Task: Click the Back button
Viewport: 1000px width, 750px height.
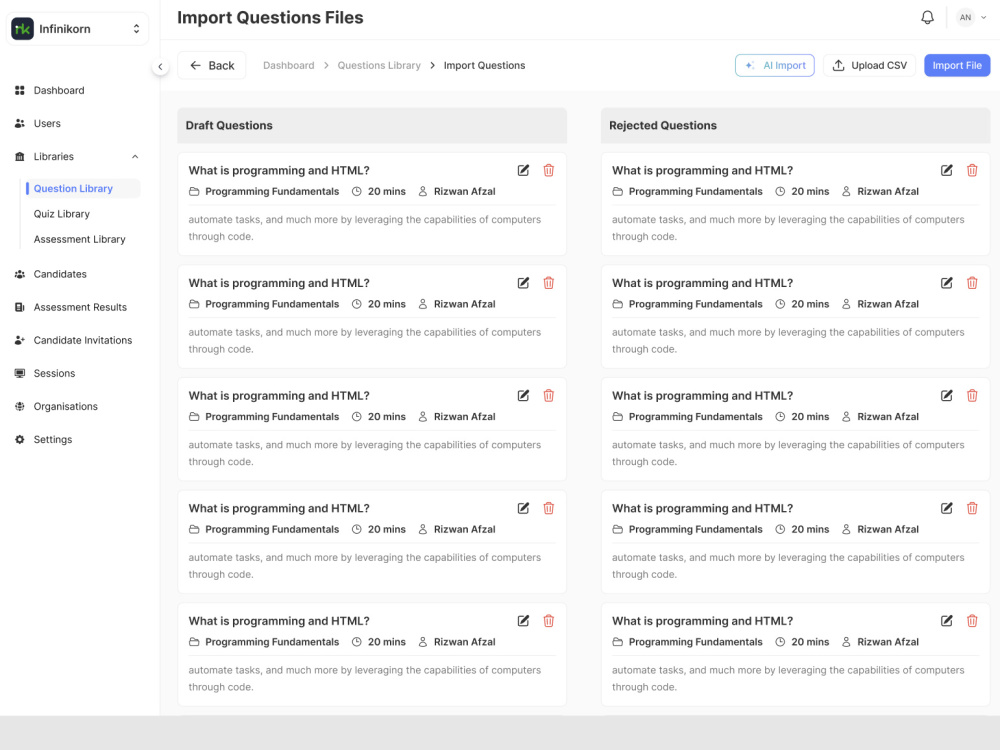Action: [x=212, y=66]
